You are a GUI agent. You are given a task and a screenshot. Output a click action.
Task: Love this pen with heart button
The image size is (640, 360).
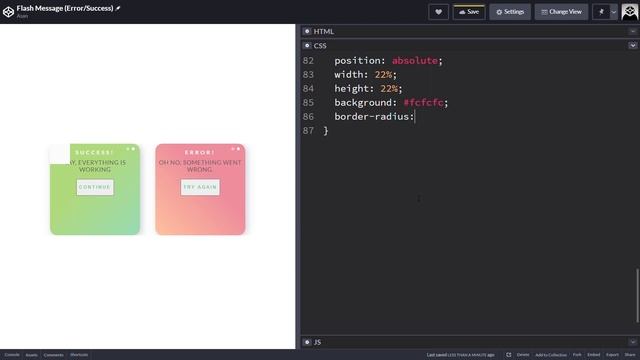[438, 12]
